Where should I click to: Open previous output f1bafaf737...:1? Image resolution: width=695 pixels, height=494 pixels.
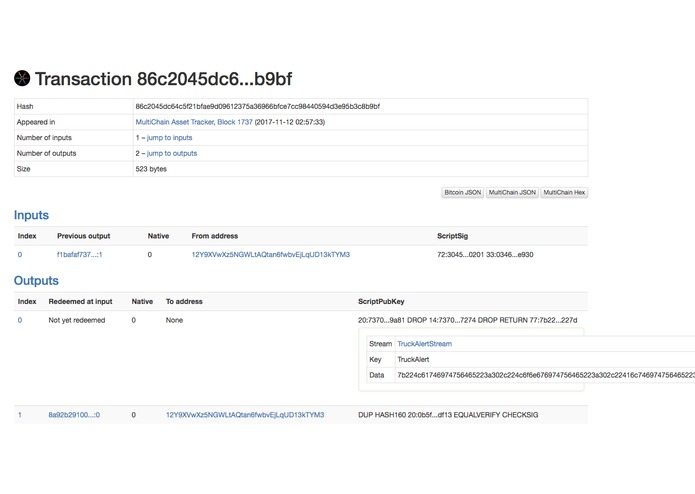(79, 255)
